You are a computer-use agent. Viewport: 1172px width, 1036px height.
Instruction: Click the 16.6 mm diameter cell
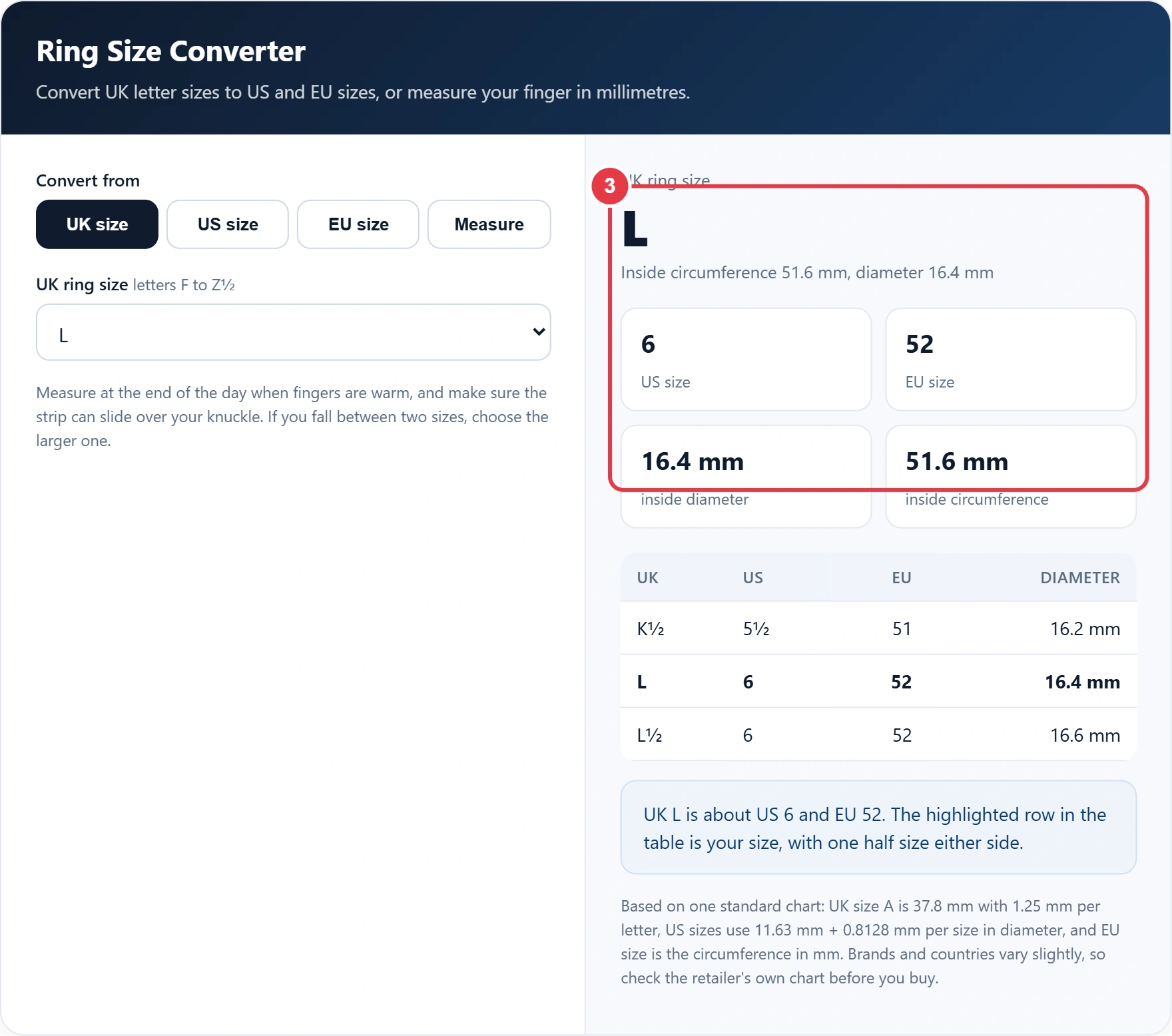(x=1085, y=735)
